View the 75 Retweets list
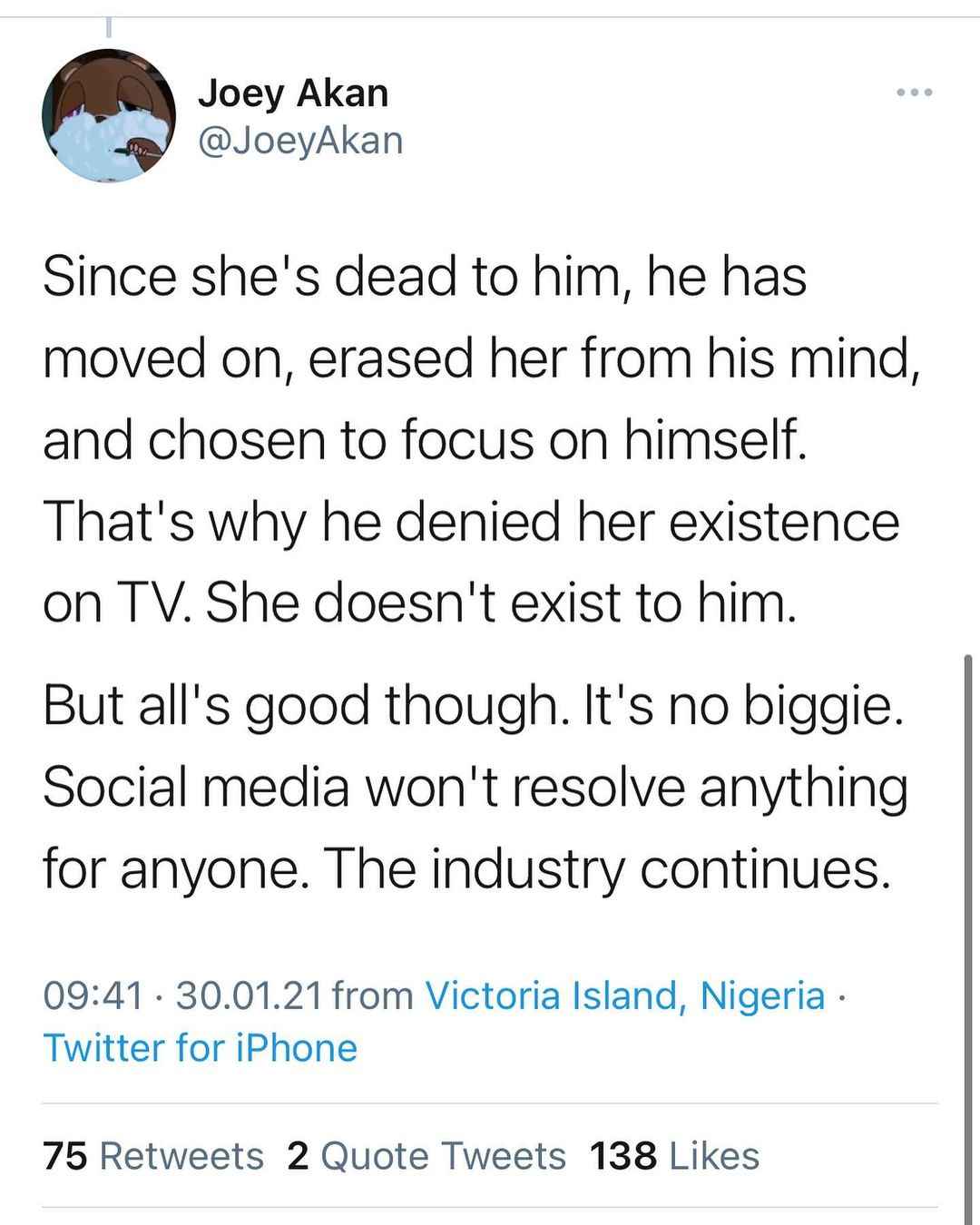This screenshot has width=980, height=1225. [x=153, y=1156]
